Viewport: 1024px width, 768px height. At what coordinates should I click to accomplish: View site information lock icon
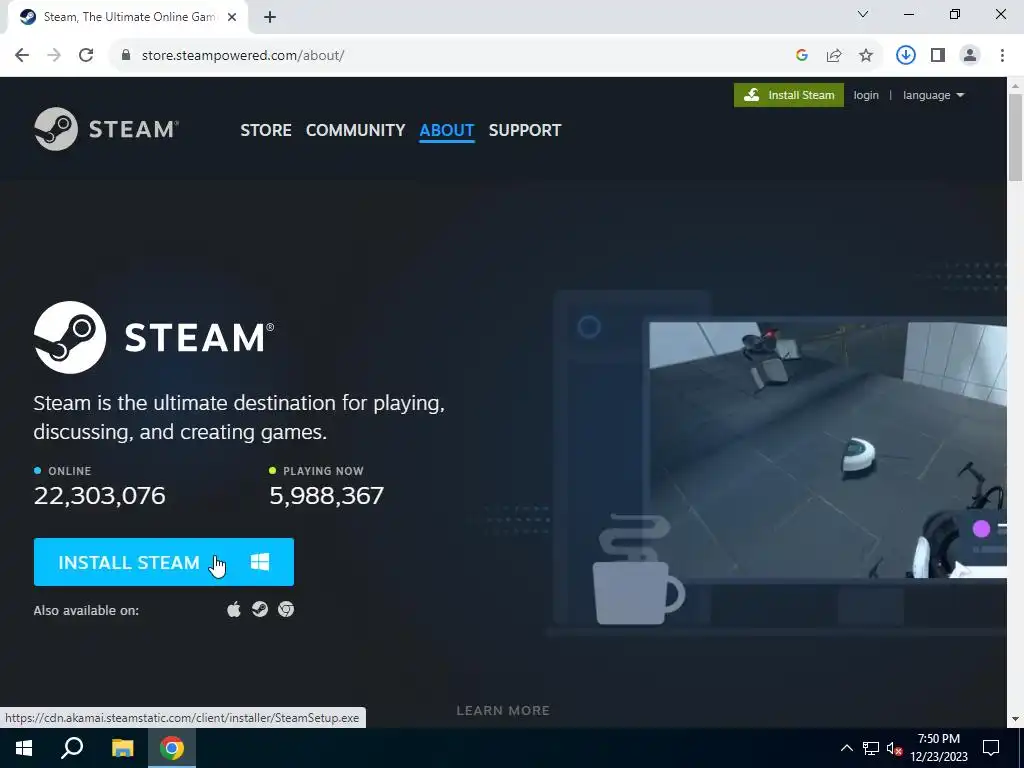126,56
